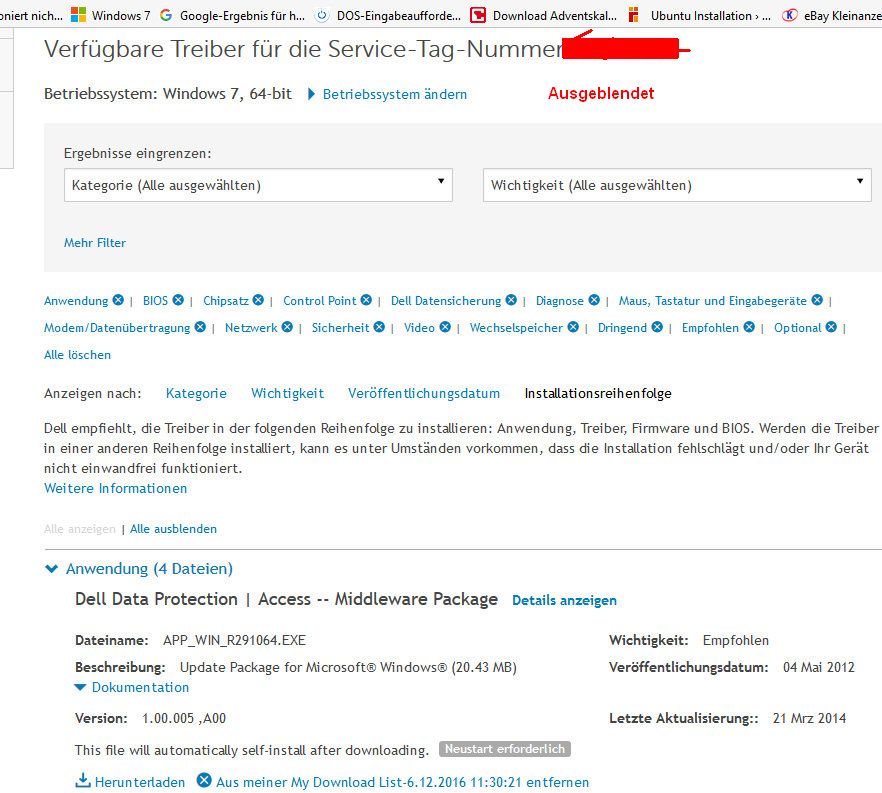Remove the Empfohlen filter tag

[749, 327]
